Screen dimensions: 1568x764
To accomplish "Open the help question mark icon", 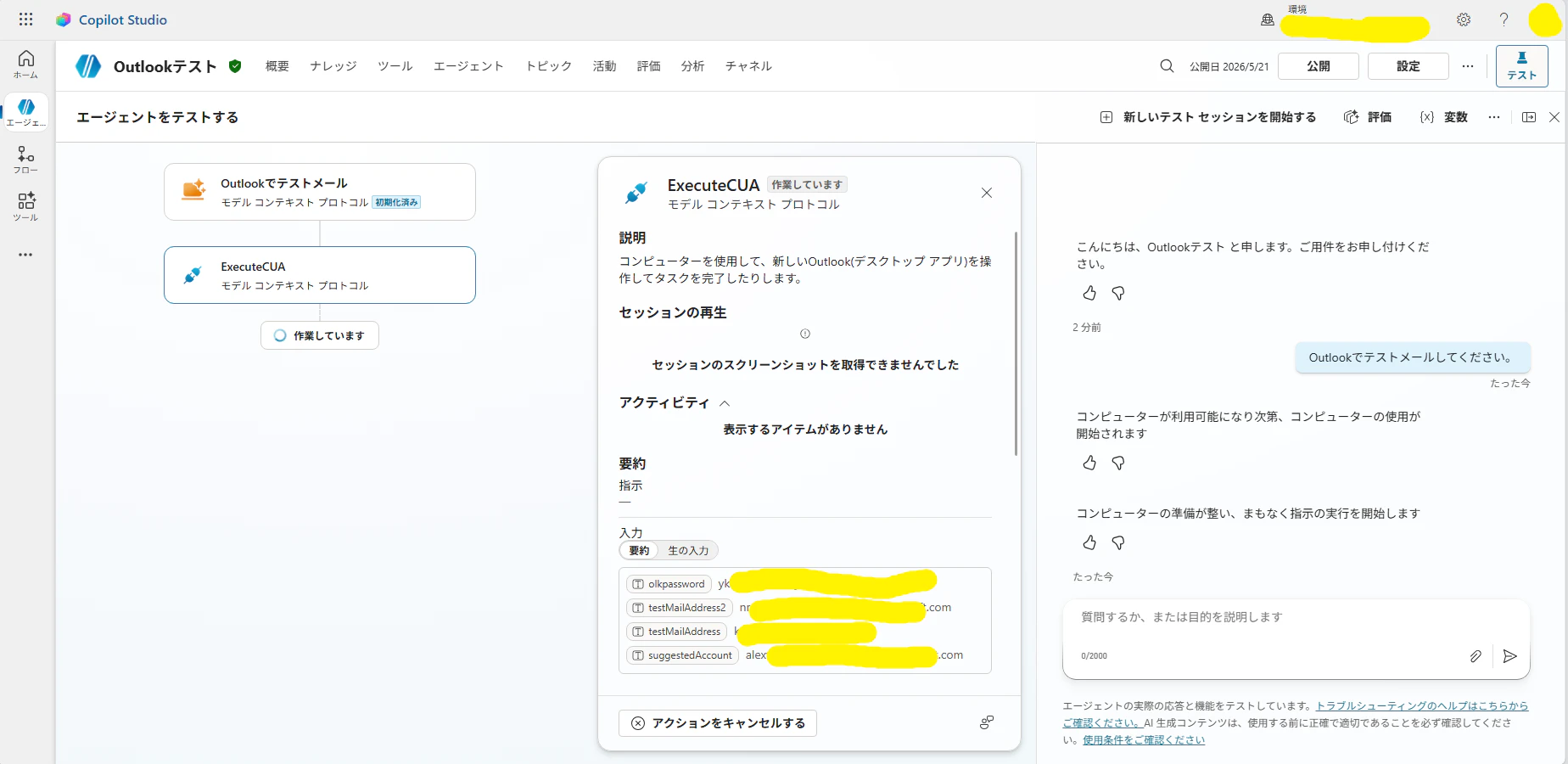I will [x=1504, y=20].
